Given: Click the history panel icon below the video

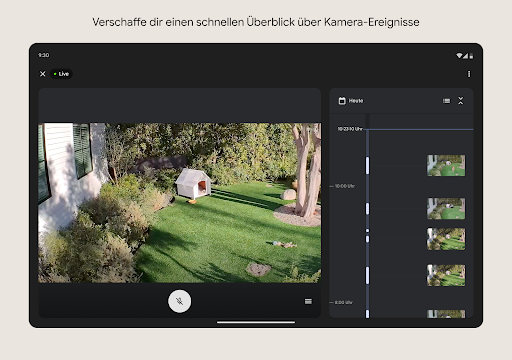Looking at the screenshot, I should pos(308,301).
